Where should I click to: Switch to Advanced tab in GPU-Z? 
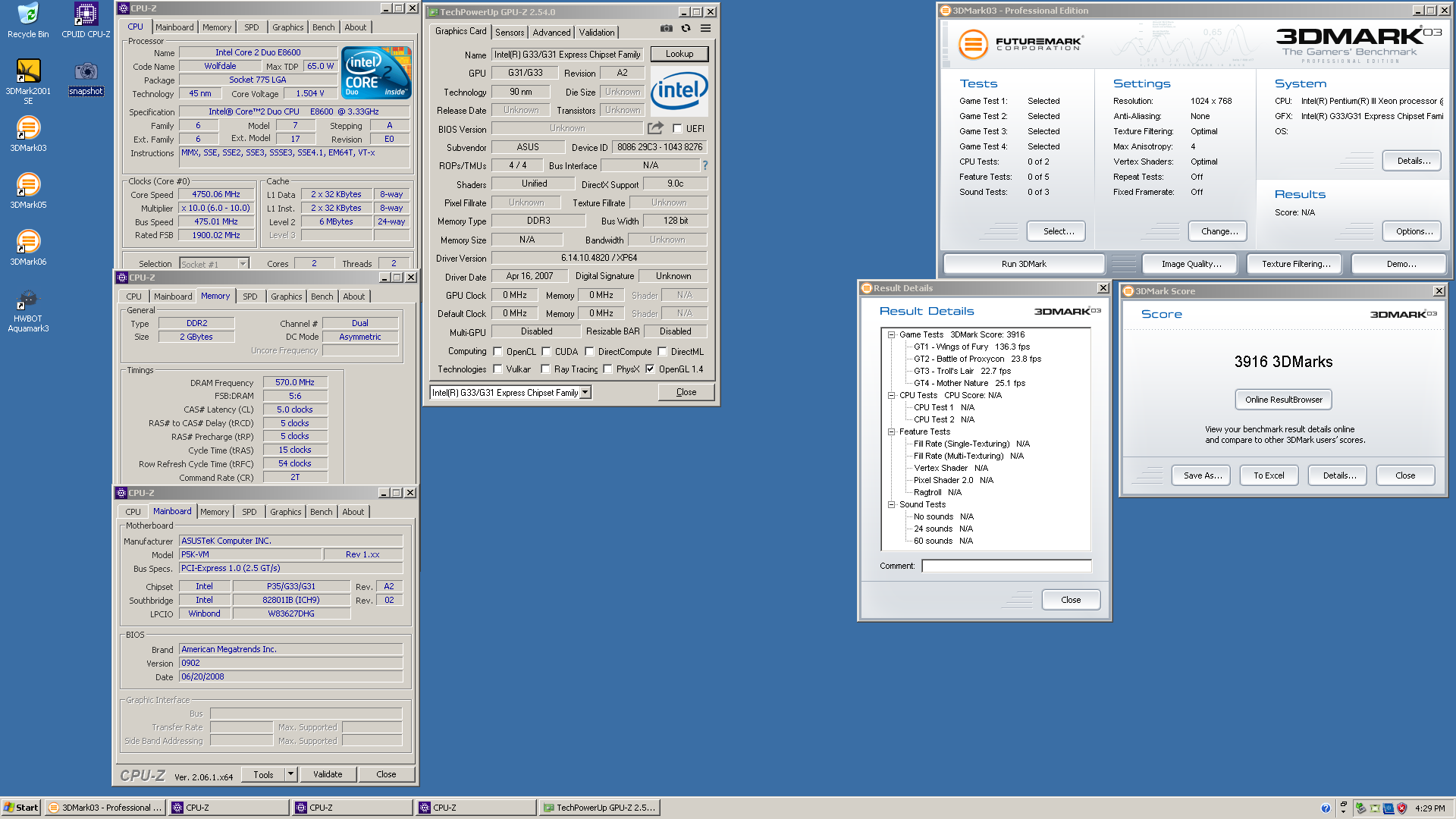click(x=551, y=33)
